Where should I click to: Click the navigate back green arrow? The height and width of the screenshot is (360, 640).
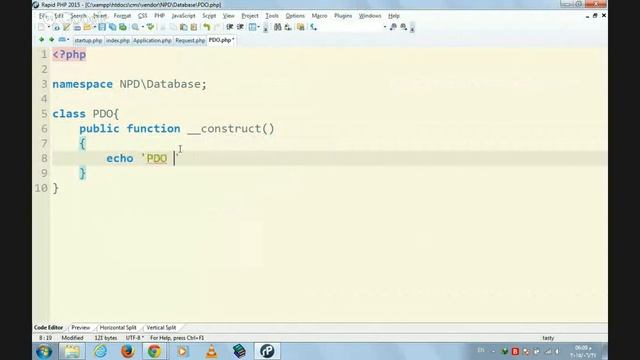coord(41,40)
